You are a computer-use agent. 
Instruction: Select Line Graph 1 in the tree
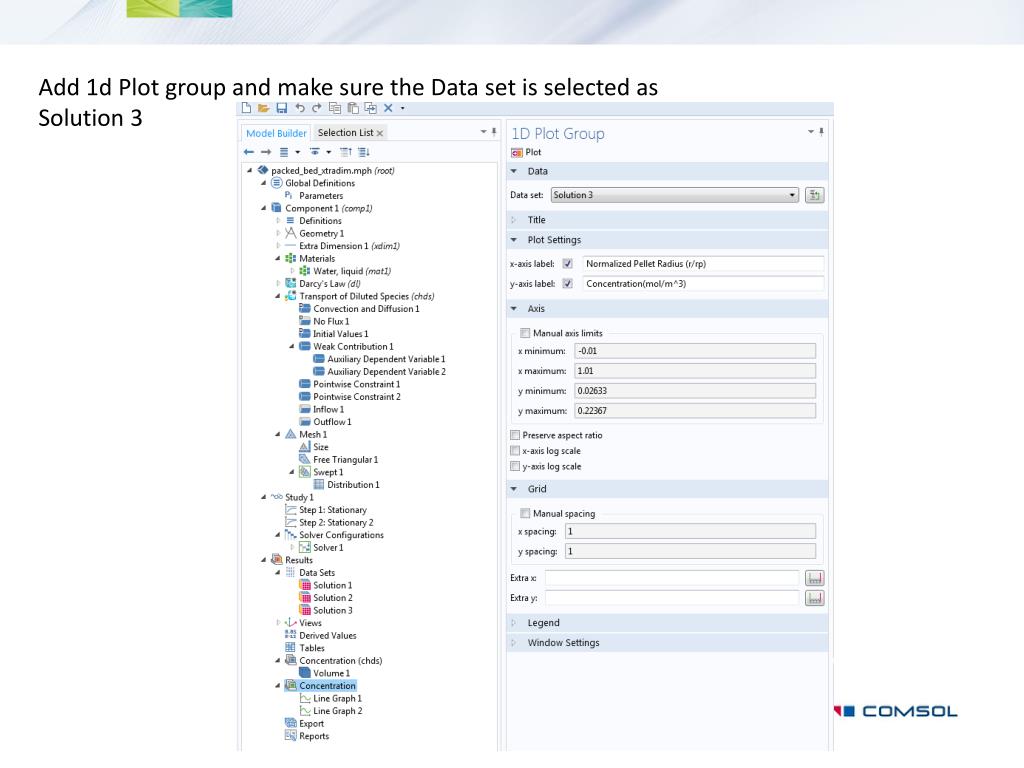[337, 698]
